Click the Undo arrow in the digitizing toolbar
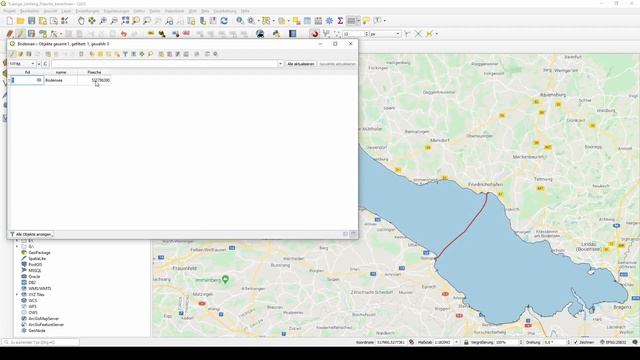This screenshot has width=640, height=360. pos(124,34)
